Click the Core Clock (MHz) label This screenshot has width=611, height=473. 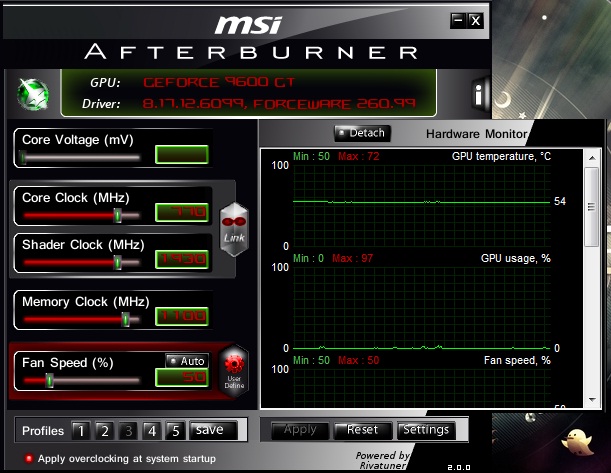(x=76, y=198)
